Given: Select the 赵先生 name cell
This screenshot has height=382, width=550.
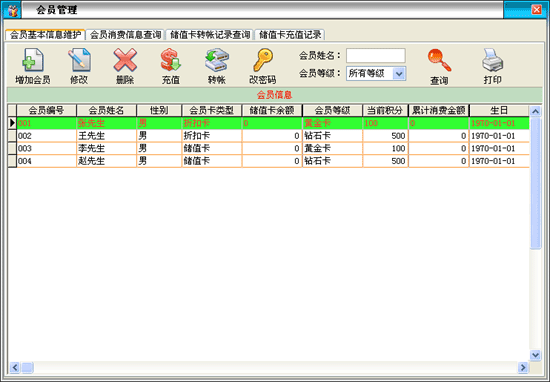Looking at the screenshot, I should (106, 161).
